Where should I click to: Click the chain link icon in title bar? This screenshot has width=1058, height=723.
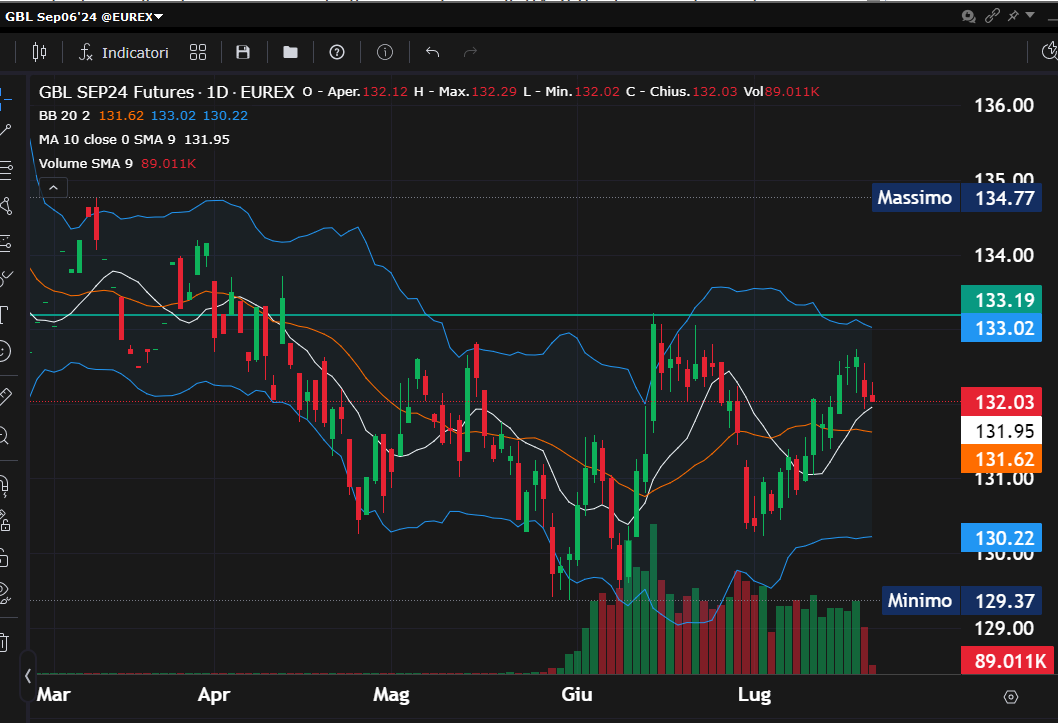pos(993,16)
